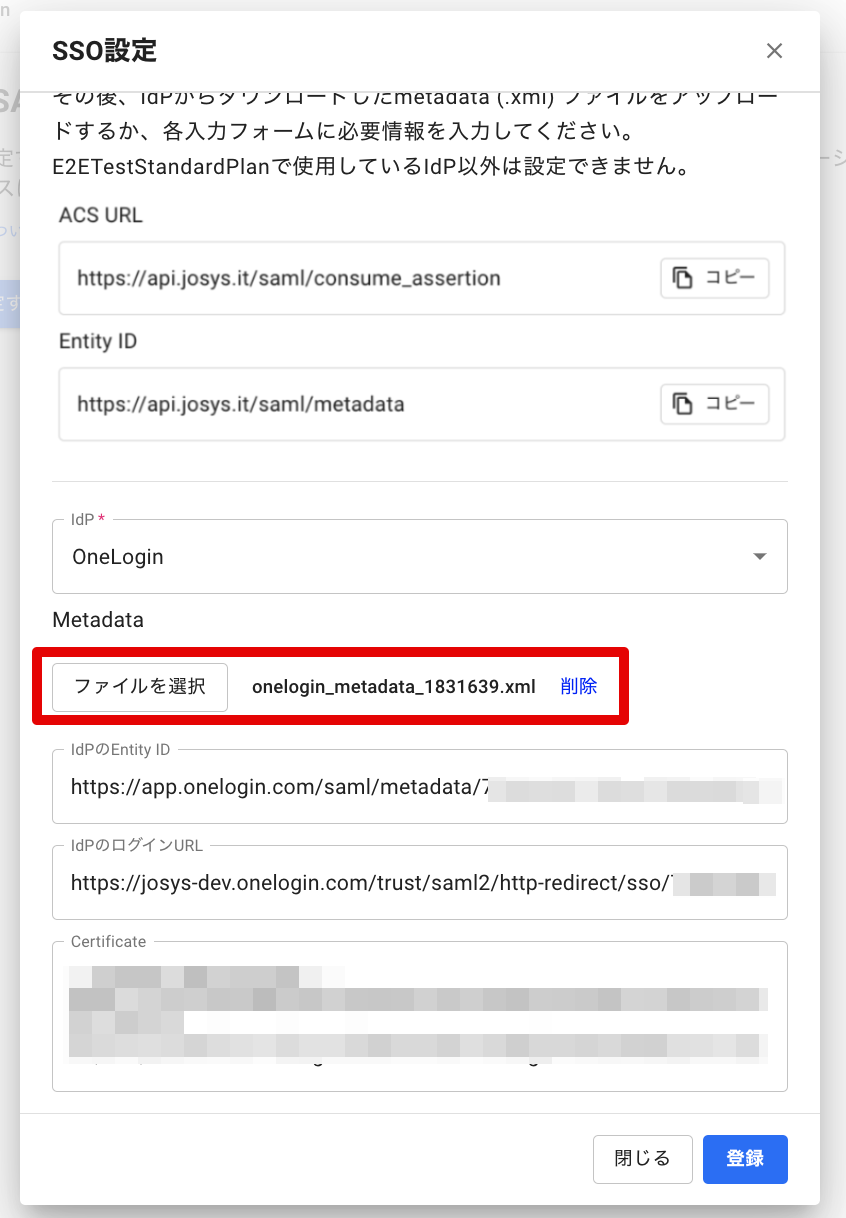Screen dimensions: 846x1218
Task: Click the Entity ID saml/metadata URL text
Action: coord(241,404)
